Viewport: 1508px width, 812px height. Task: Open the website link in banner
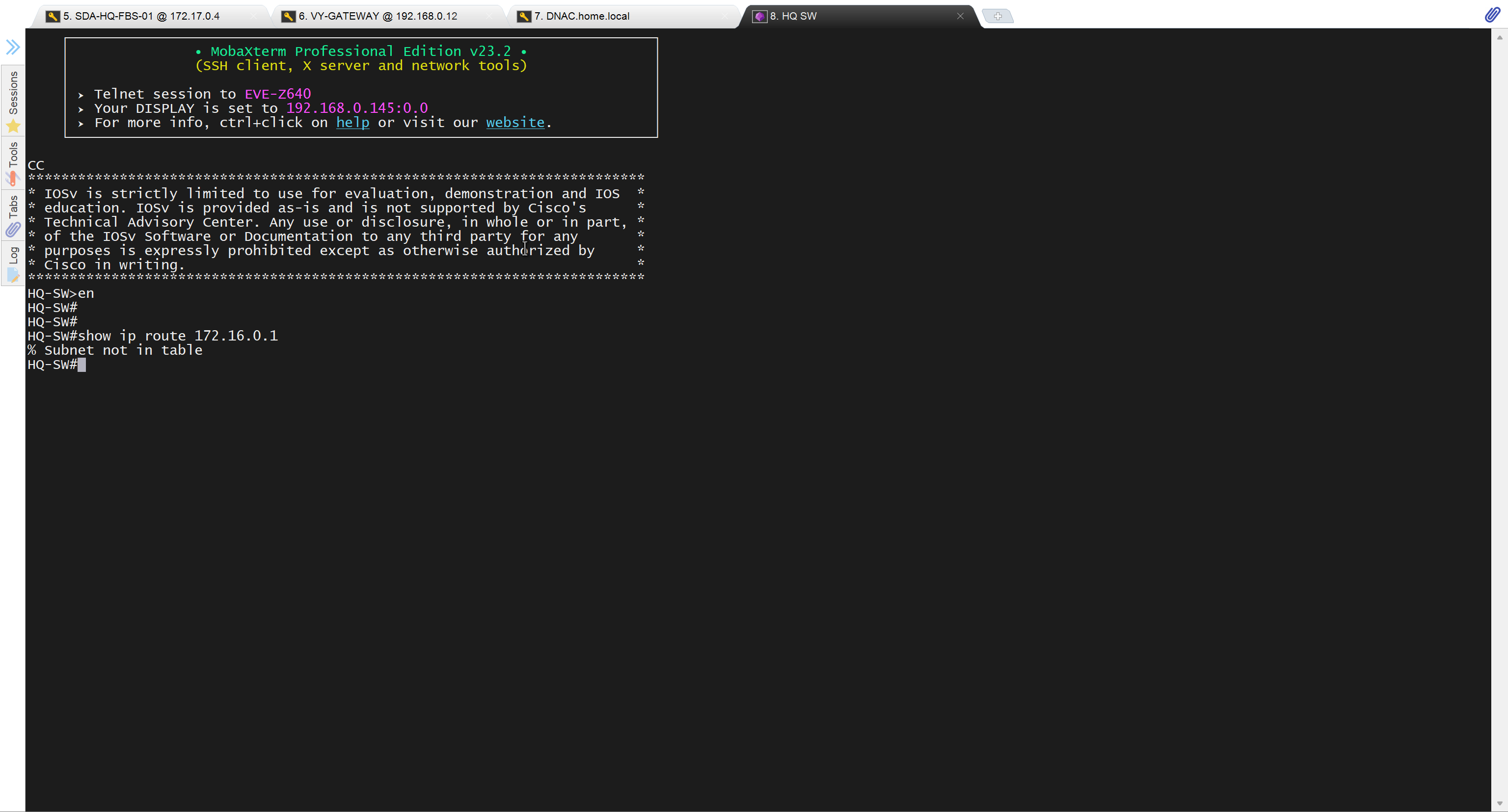coord(514,123)
